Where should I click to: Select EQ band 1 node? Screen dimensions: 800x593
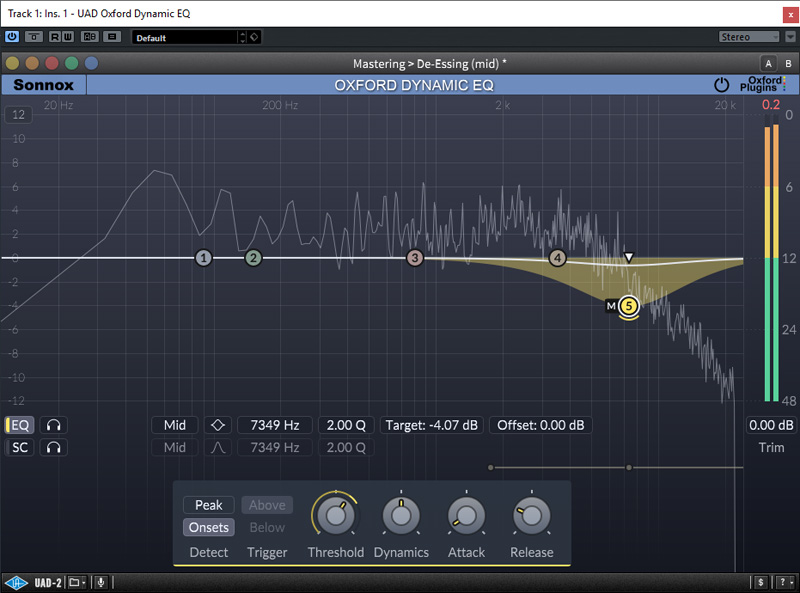pyautogui.click(x=204, y=258)
